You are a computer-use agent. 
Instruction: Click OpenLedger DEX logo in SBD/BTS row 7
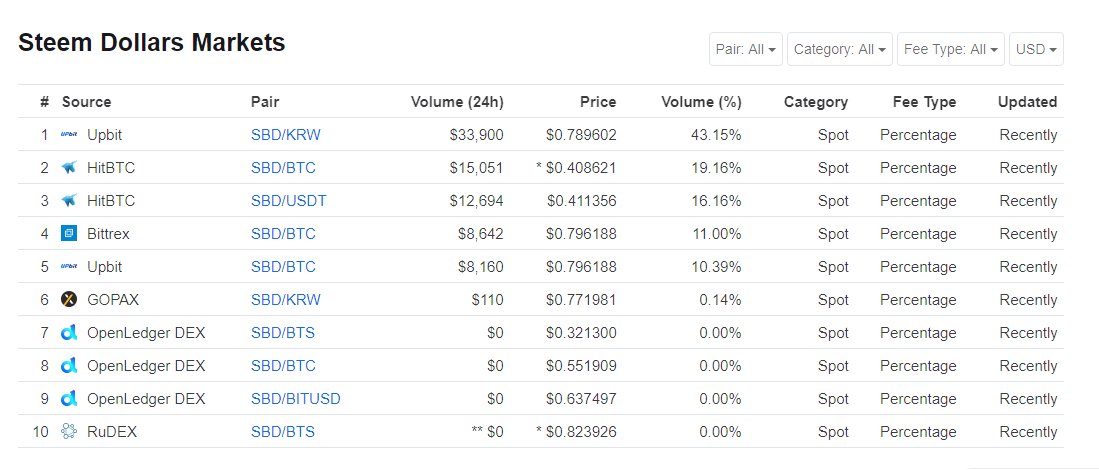click(x=69, y=332)
